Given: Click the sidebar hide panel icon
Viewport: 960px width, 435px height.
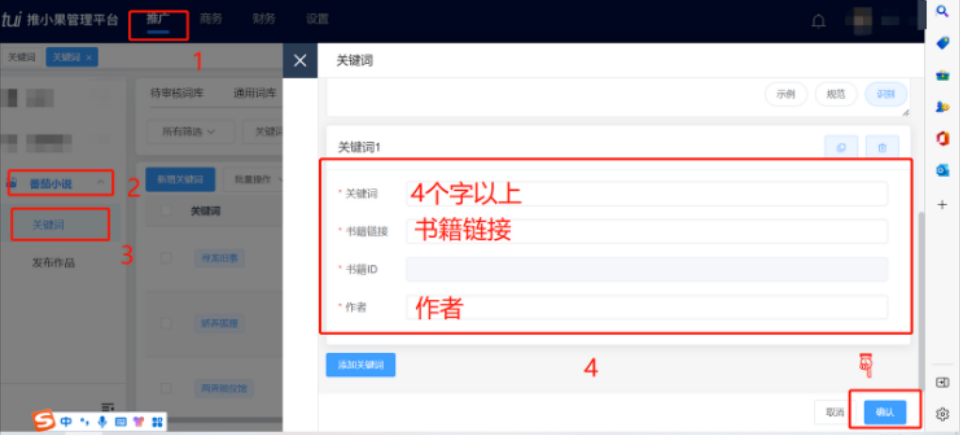Looking at the screenshot, I should coord(942,382).
